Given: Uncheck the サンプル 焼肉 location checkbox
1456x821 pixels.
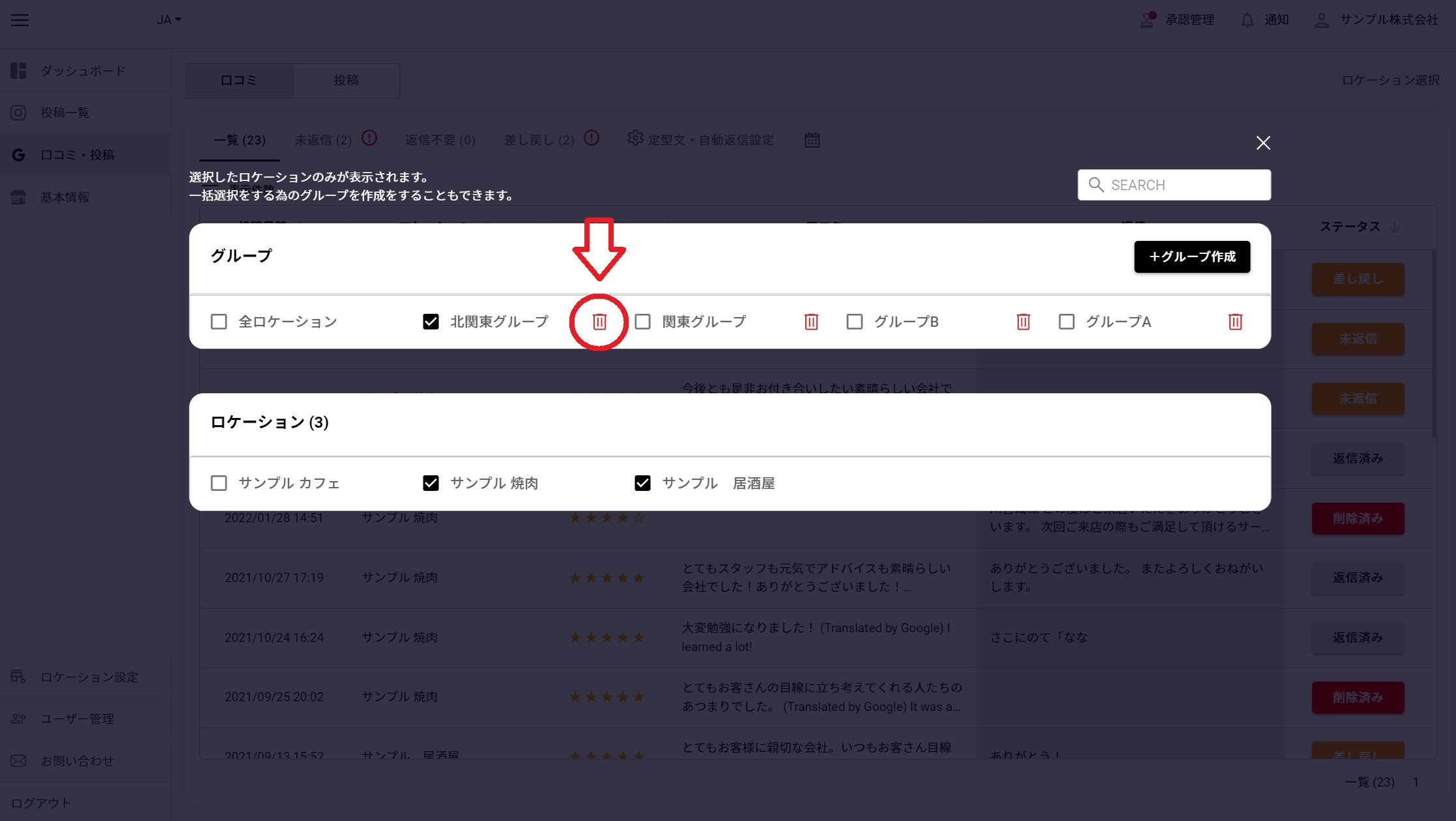Looking at the screenshot, I should click(431, 483).
